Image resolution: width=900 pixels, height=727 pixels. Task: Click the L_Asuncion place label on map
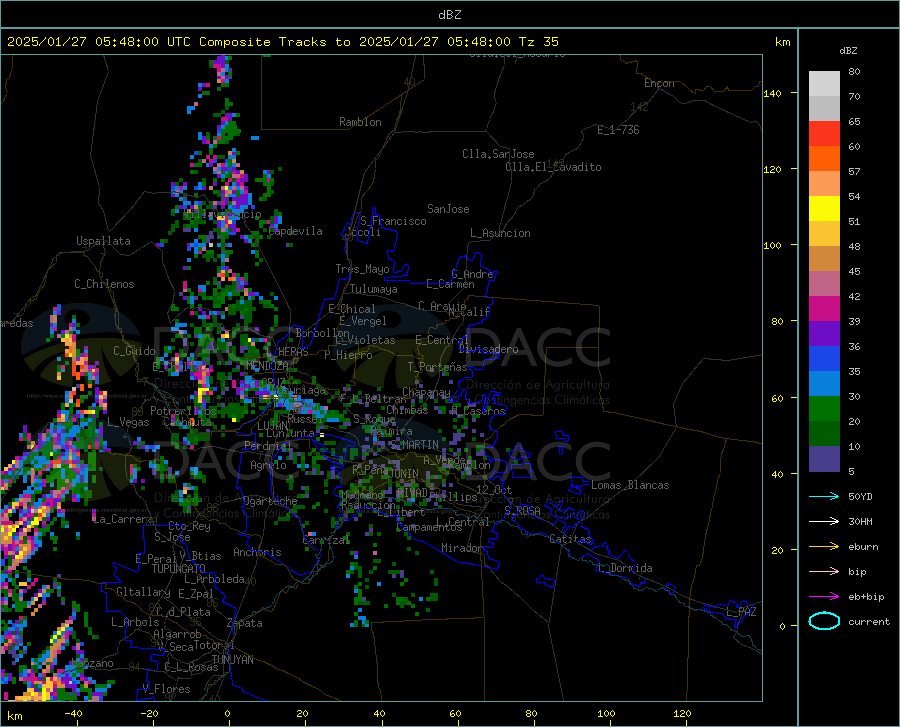(500, 233)
